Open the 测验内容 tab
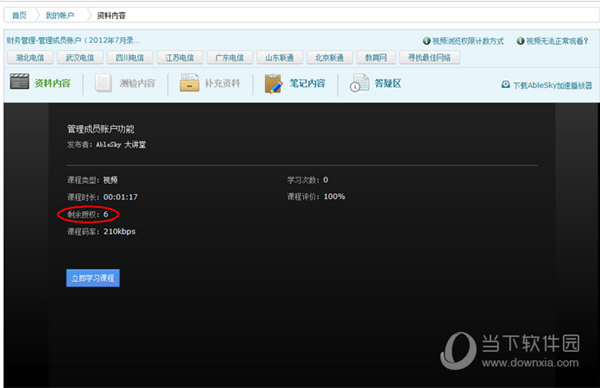600x388 pixels. 137,83
